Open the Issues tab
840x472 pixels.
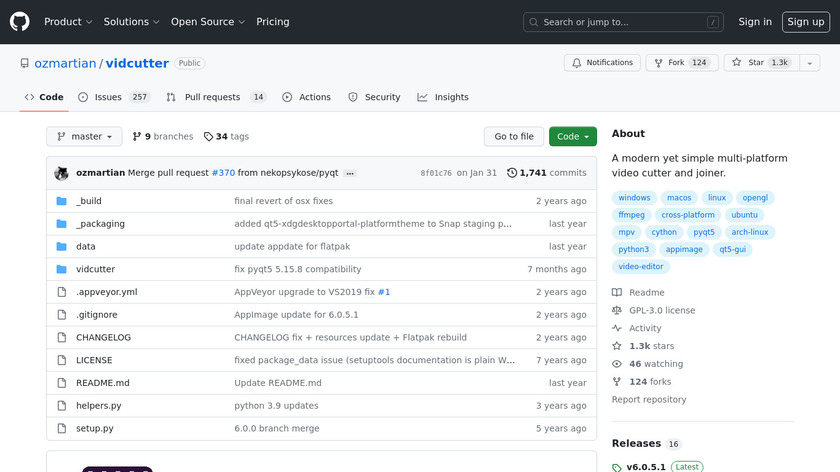click(114, 97)
